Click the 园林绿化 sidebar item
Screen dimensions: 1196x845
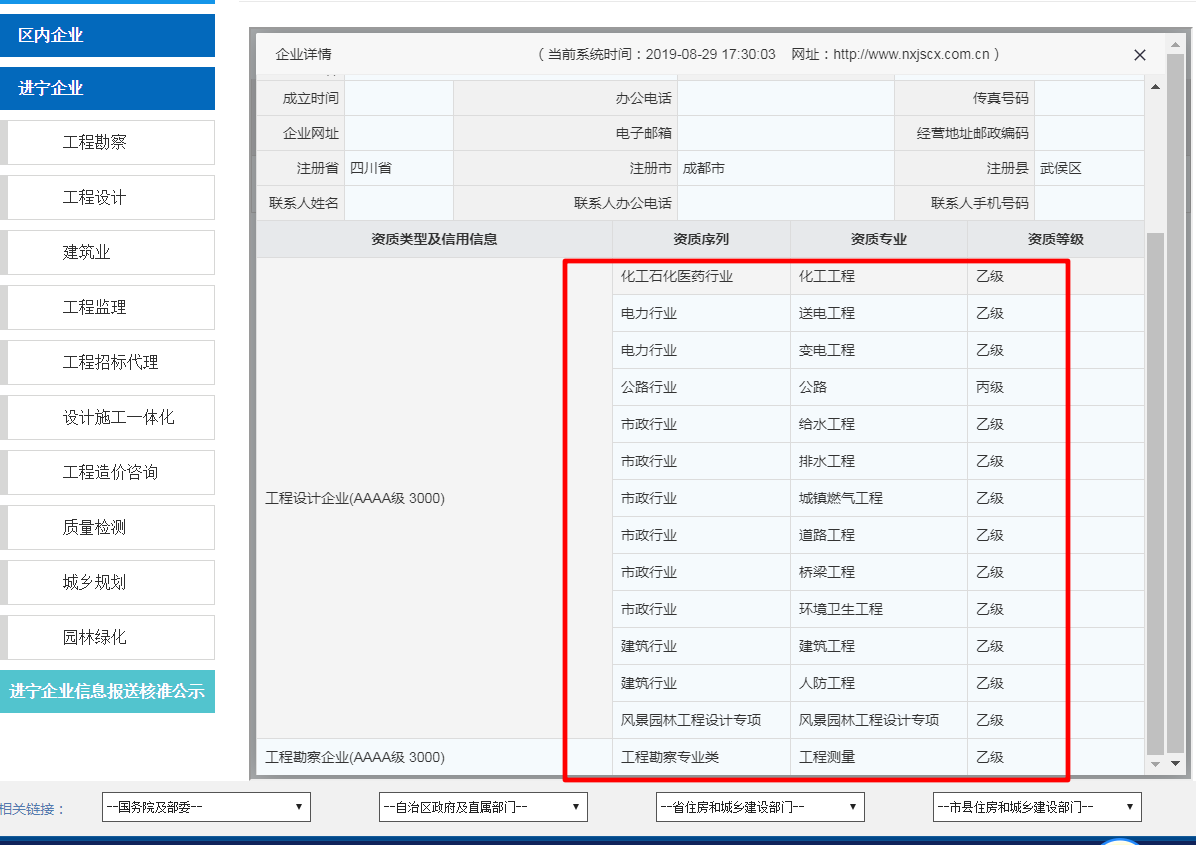(108, 638)
